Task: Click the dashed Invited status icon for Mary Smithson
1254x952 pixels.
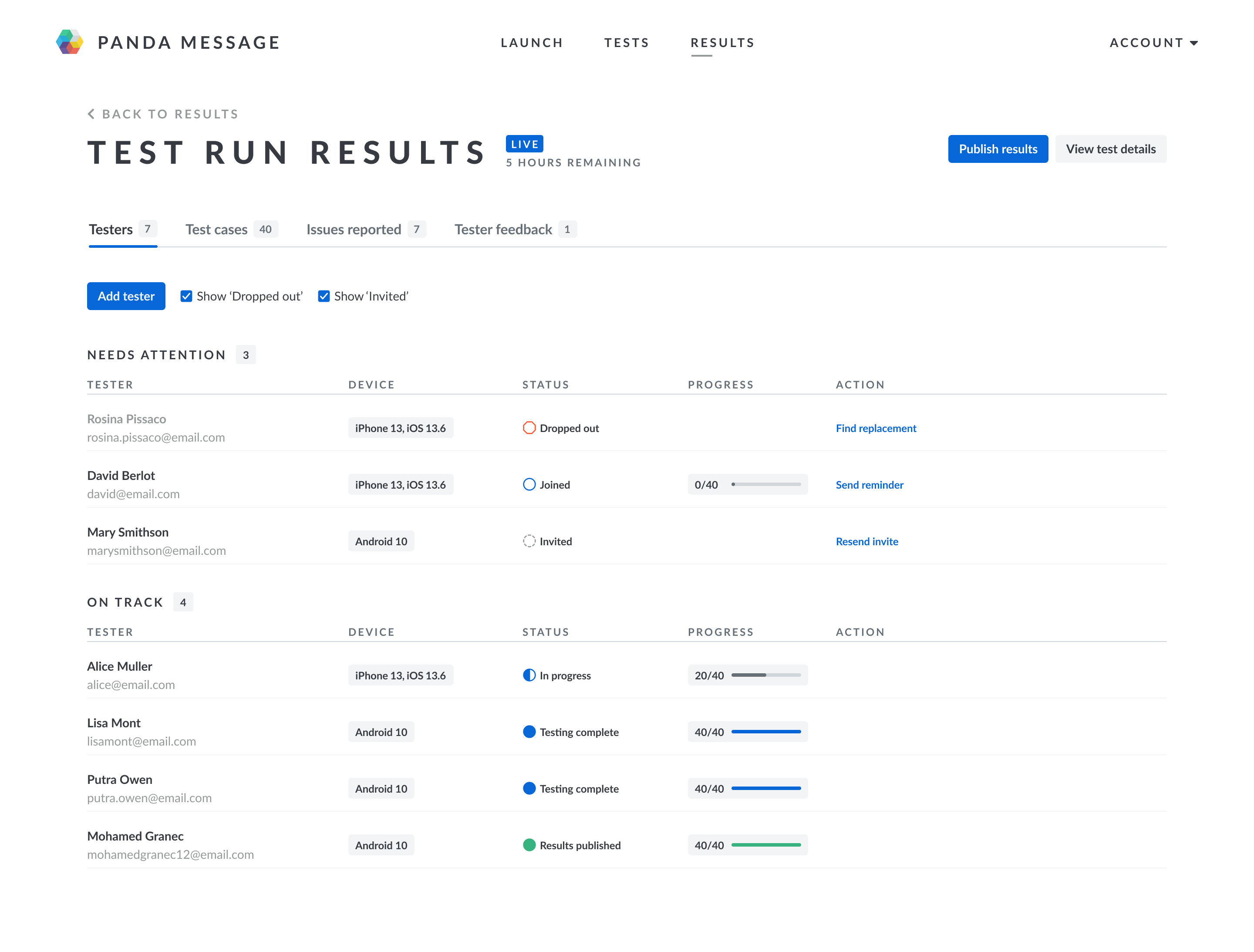Action: [x=529, y=541]
